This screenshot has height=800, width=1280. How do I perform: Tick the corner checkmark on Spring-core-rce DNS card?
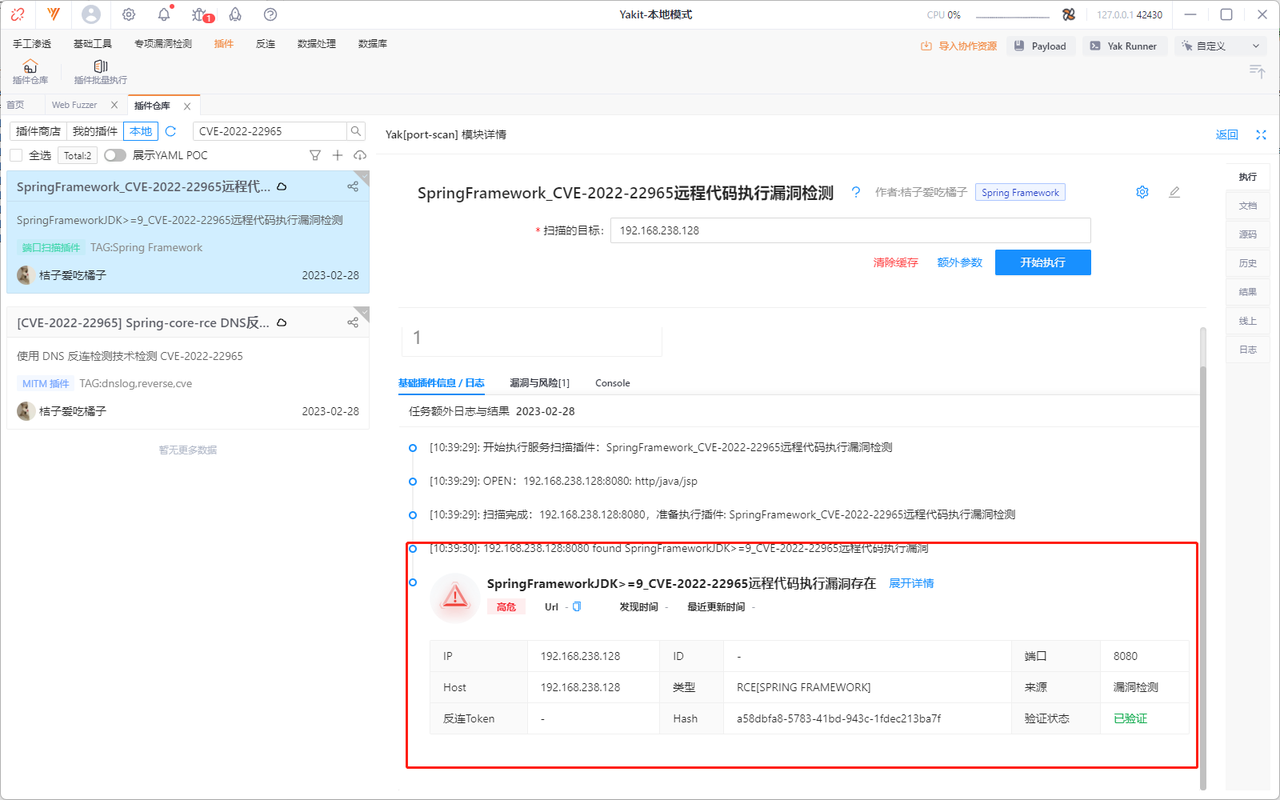point(361,313)
